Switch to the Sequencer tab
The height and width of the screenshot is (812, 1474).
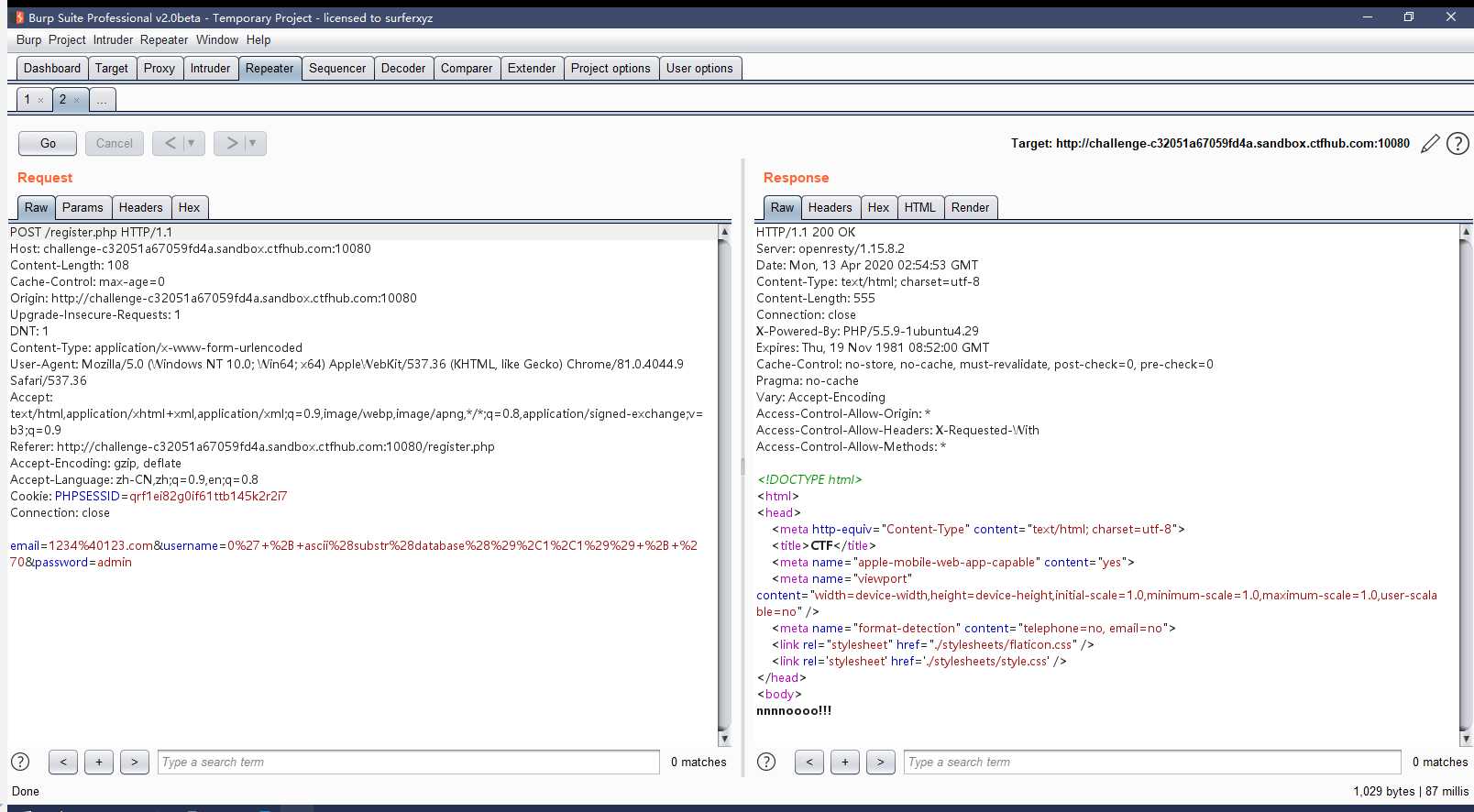337,68
